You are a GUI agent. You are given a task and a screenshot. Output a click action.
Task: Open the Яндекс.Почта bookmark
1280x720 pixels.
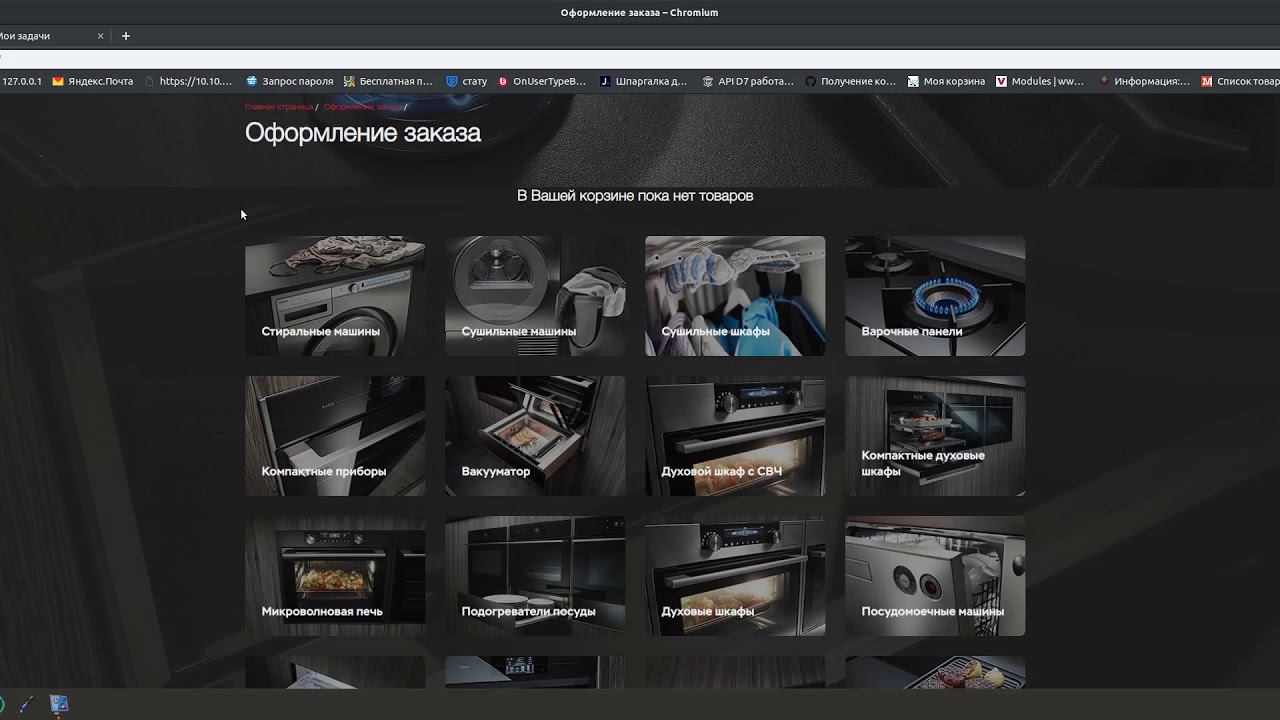93,81
